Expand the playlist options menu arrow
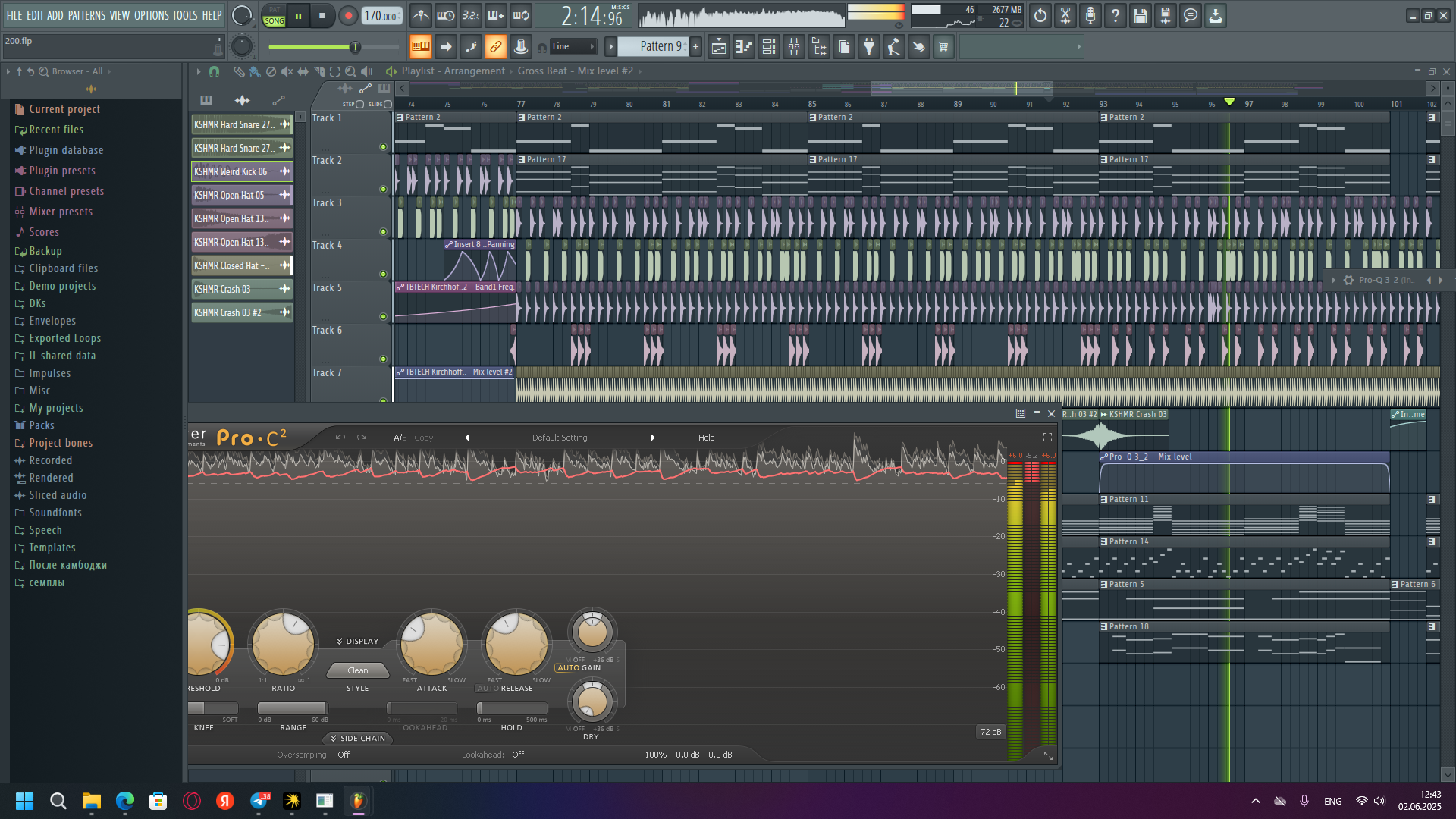Viewport: 1456px width, 819px height. pyautogui.click(x=199, y=71)
